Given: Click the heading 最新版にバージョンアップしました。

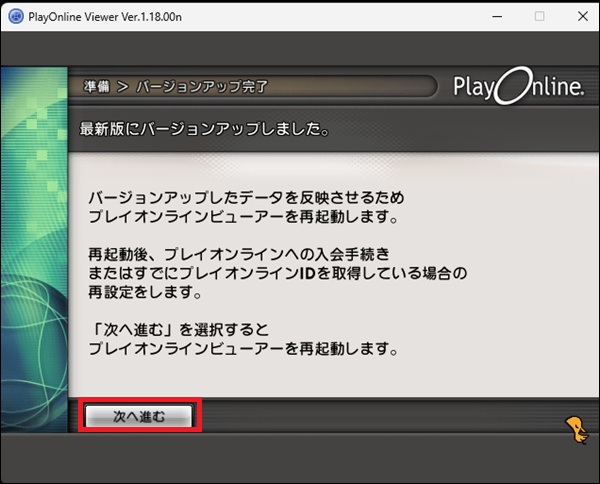Looking at the screenshot, I should (205, 129).
